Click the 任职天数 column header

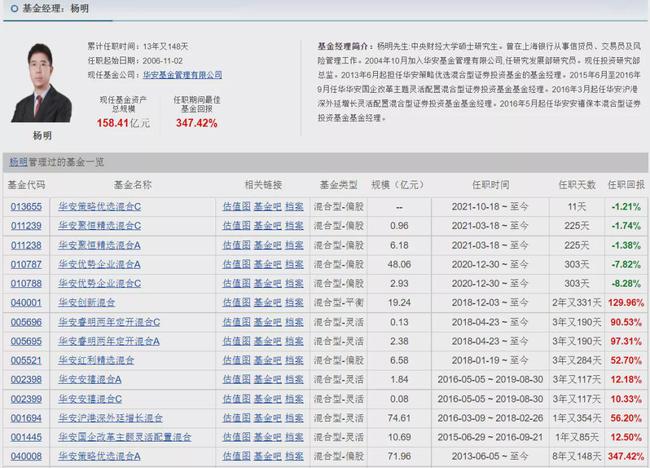coord(577,185)
